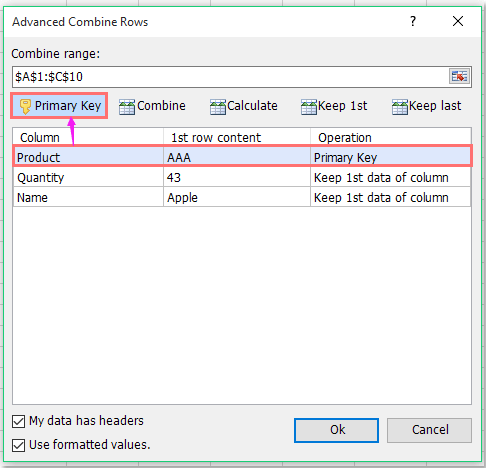Image resolution: width=486 pixels, height=468 pixels.
Task: Close the Advanced Combine Rows dialog
Action: [x=458, y=21]
